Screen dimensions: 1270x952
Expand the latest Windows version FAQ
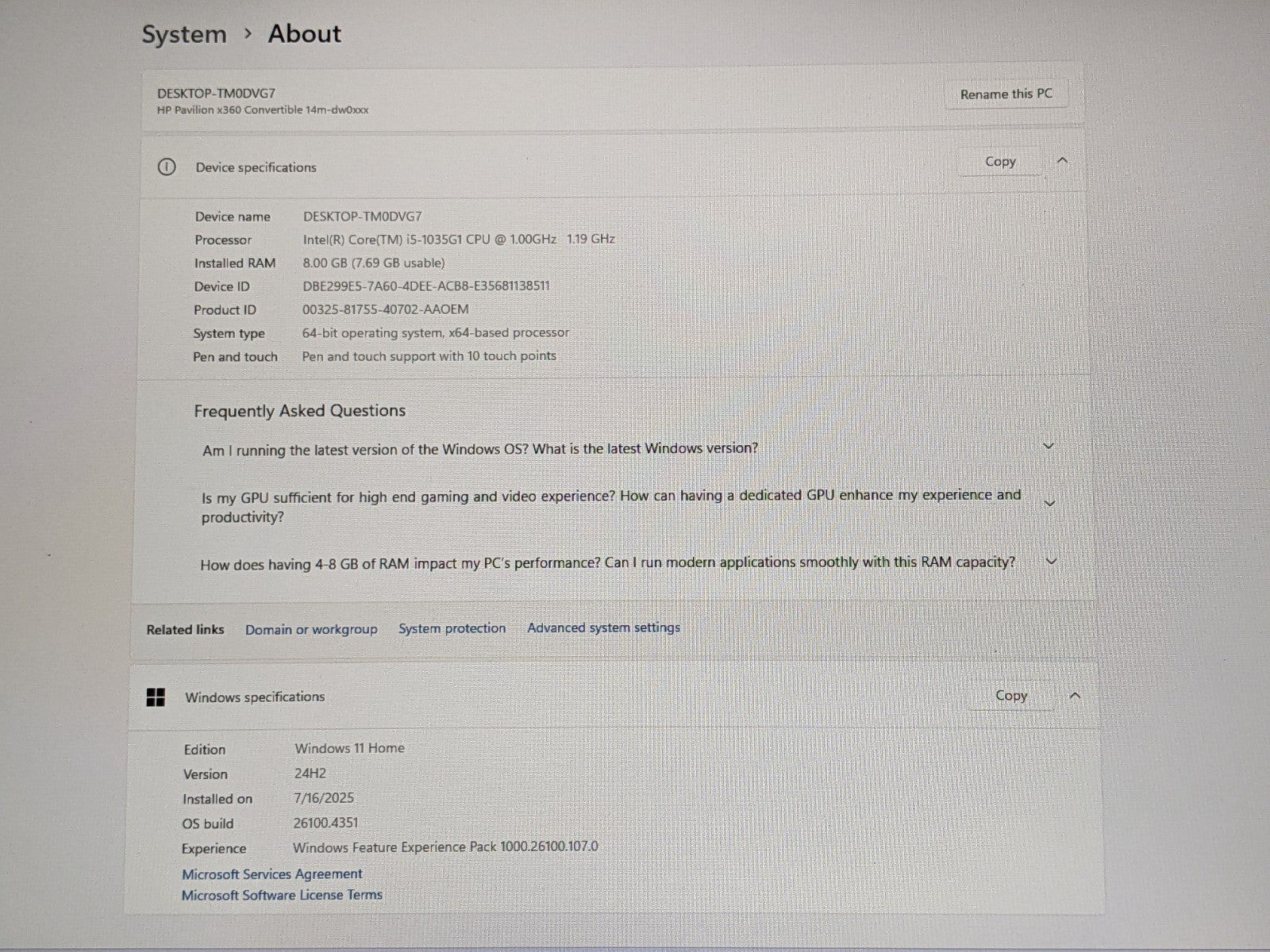[x=1048, y=447]
